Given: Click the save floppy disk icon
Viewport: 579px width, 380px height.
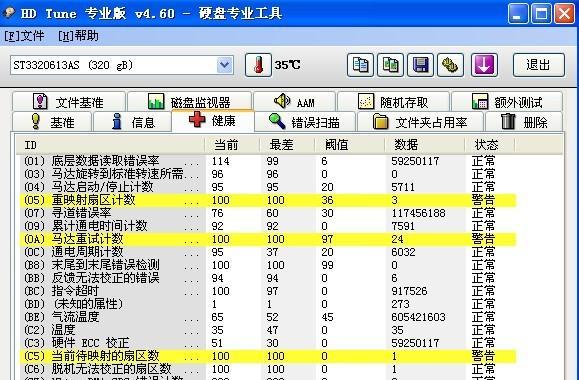Looking at the screenshot, I should (420, 65).
